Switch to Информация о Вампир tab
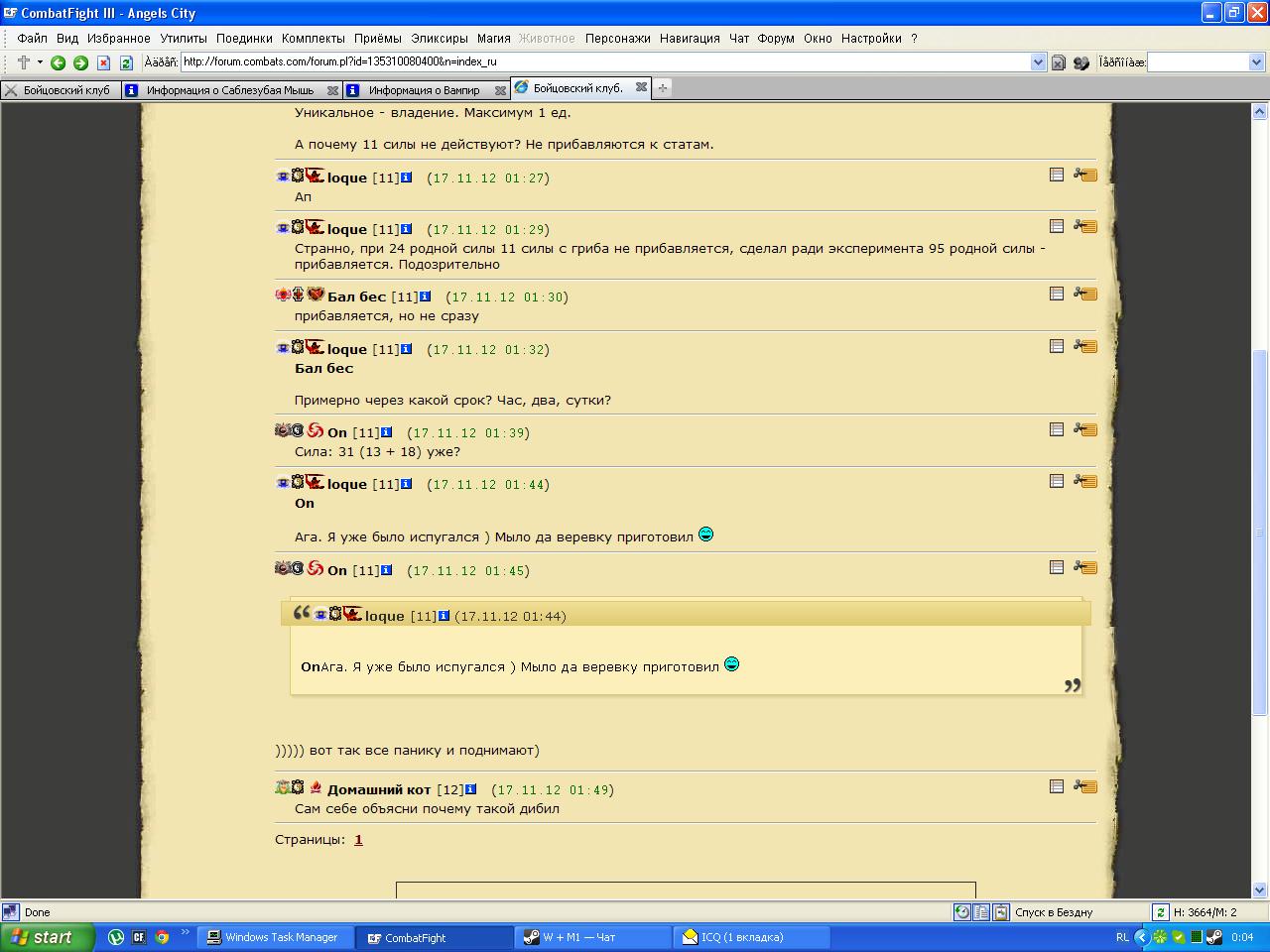 pyautogui.click(x=425, y=90)
